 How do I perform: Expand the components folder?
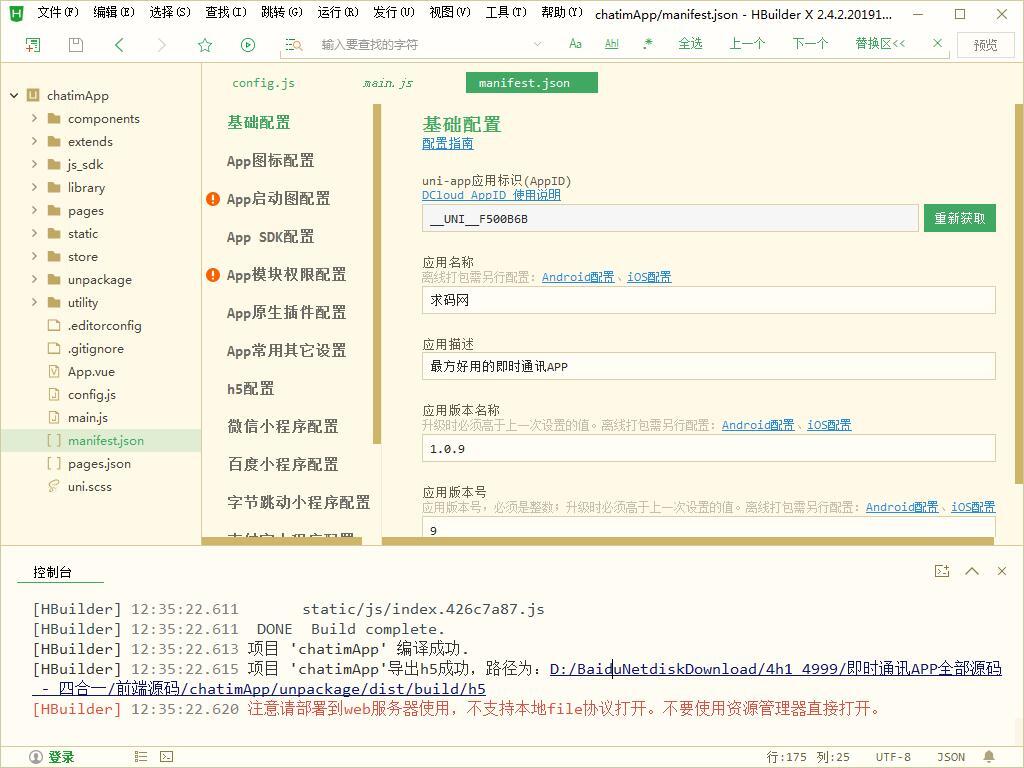34,118
